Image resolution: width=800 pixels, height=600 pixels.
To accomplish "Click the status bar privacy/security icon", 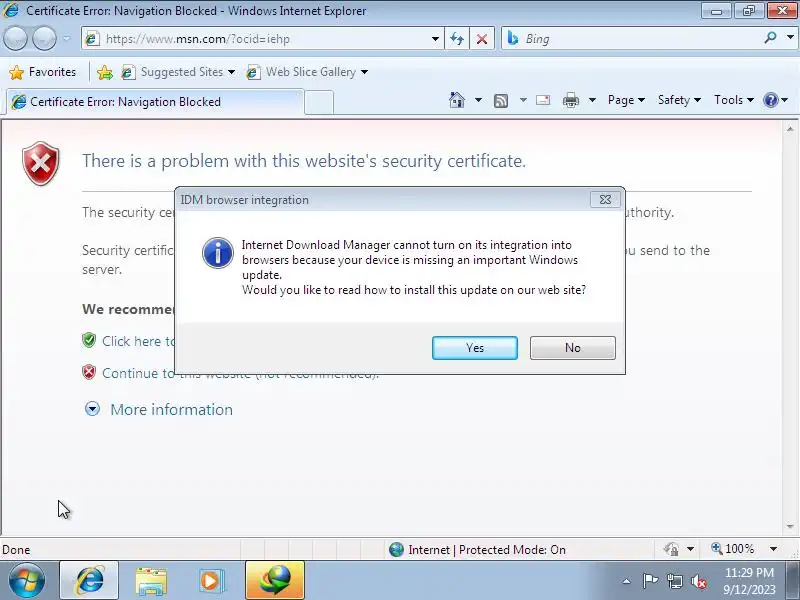I will point(671,549).
